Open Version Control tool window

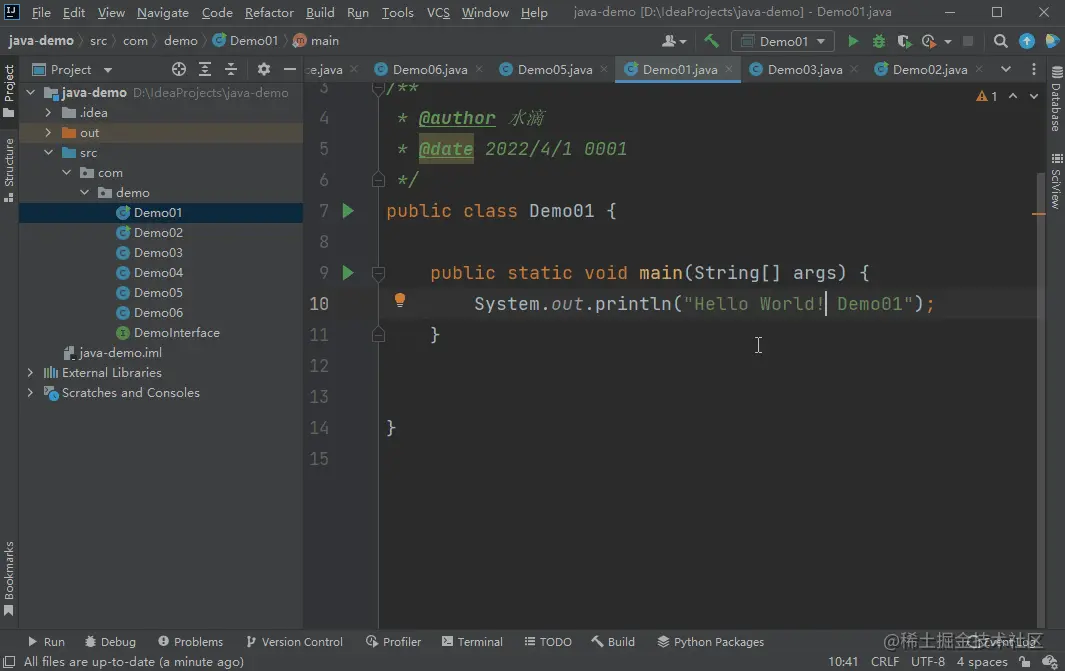[295, 642]
